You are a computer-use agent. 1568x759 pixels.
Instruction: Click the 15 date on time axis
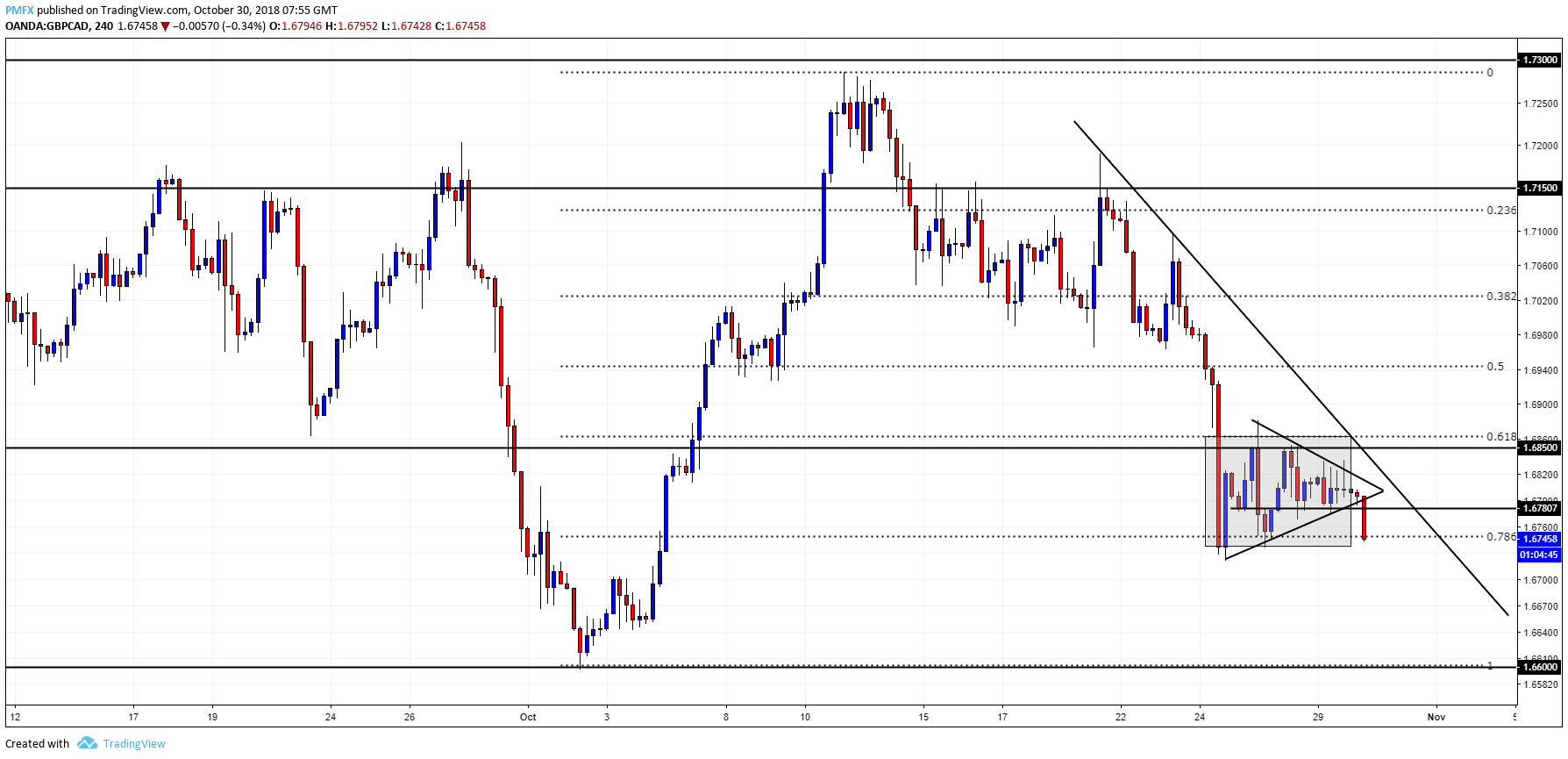pos(923,717)
